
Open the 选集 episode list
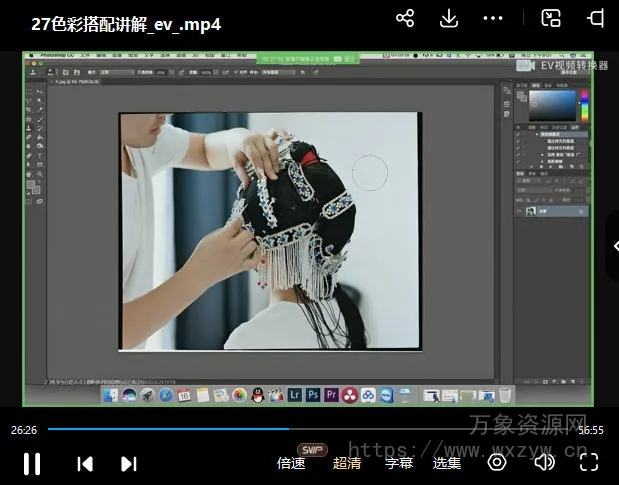pyautogui.click(x=447, y=463)
